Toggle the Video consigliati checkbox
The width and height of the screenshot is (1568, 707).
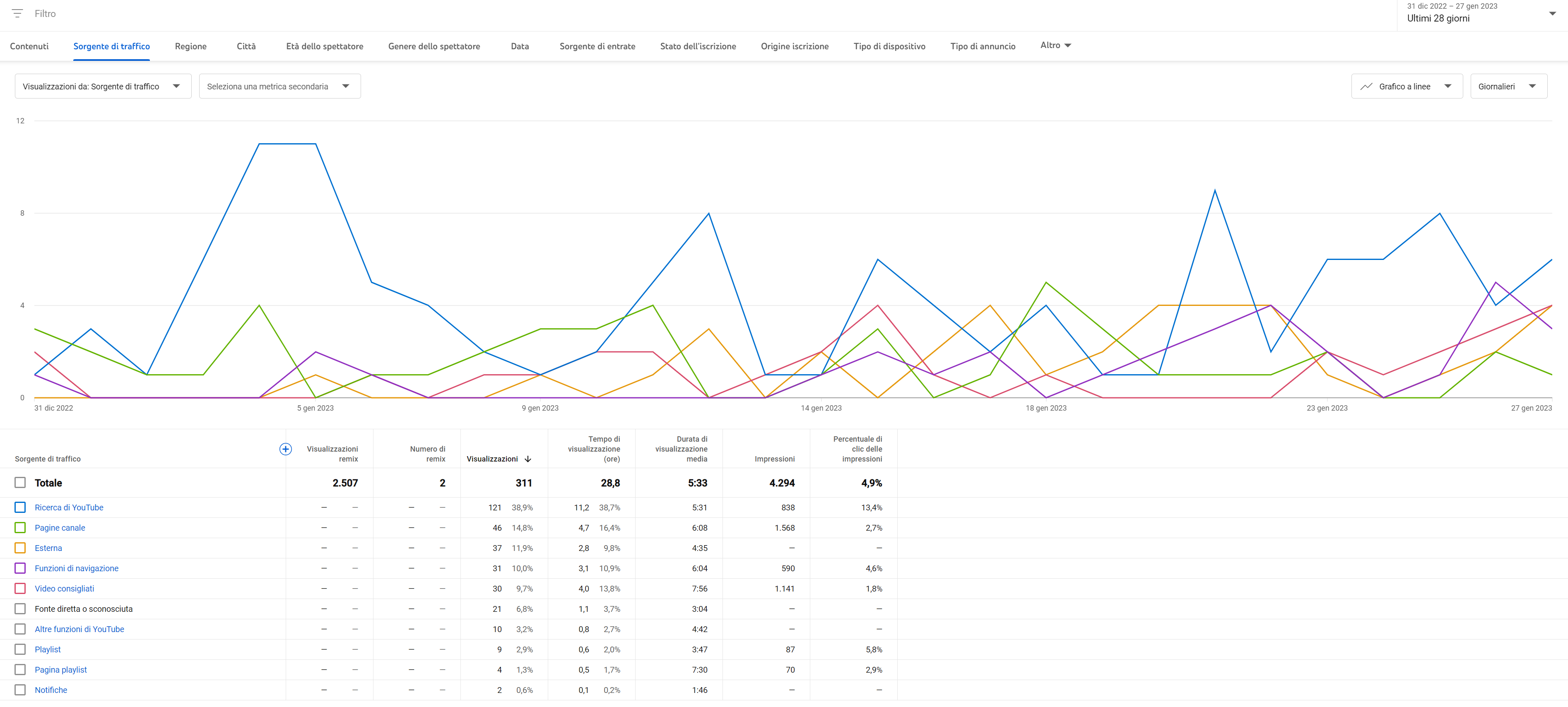pyautogui.click(x=20, y=588)
